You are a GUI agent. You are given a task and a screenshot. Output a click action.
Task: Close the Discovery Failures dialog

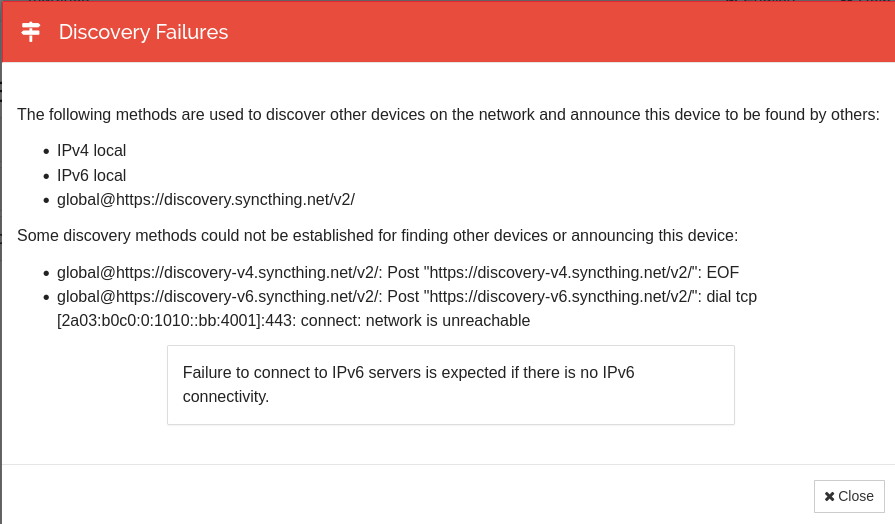click(849, 496)
